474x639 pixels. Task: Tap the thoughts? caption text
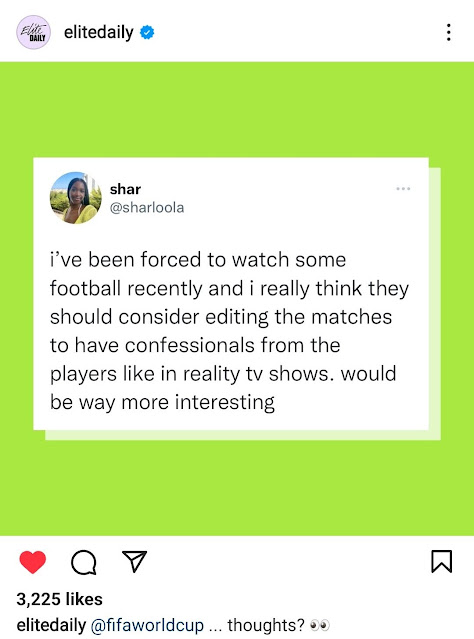click(266, 625)
